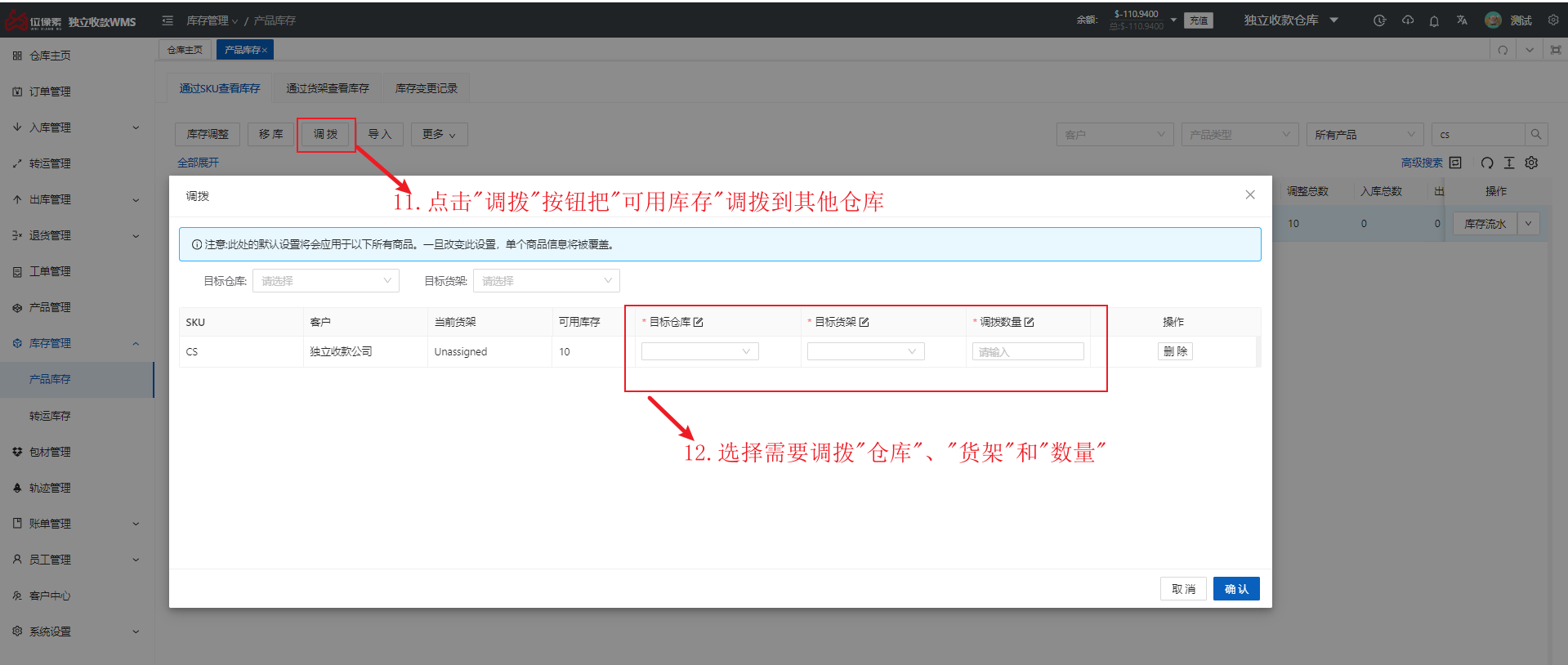Open the default 目标货架 dropdown above table
Viewport: 1568px width, 665px height.
(x=546, y=280)
